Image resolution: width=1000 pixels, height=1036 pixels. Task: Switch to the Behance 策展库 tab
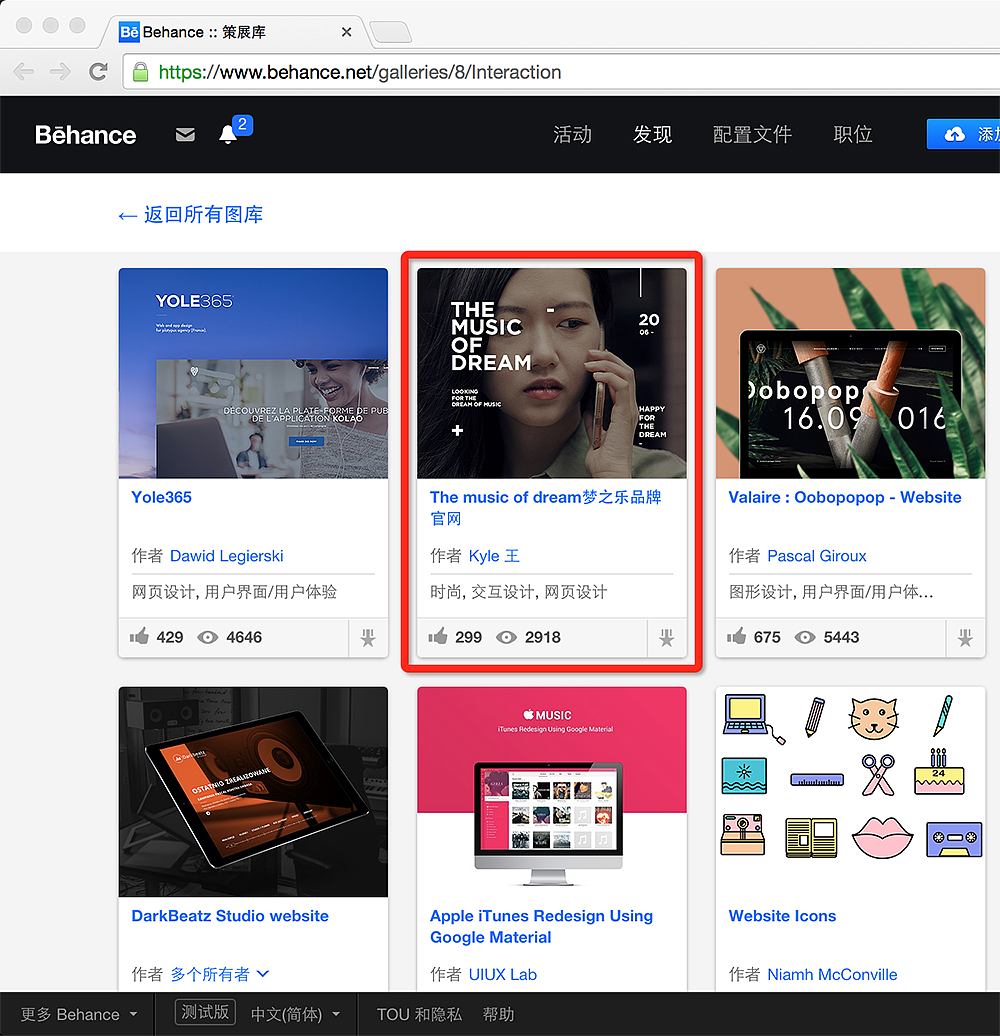coord(231,32)
